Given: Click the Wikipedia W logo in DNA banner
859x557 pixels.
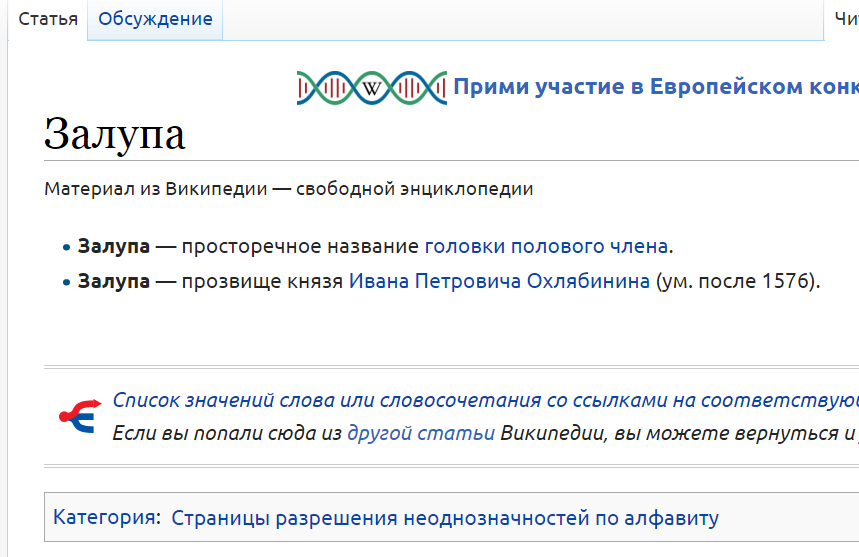Looking at the screenshot, I should click(x=372, y=88).
